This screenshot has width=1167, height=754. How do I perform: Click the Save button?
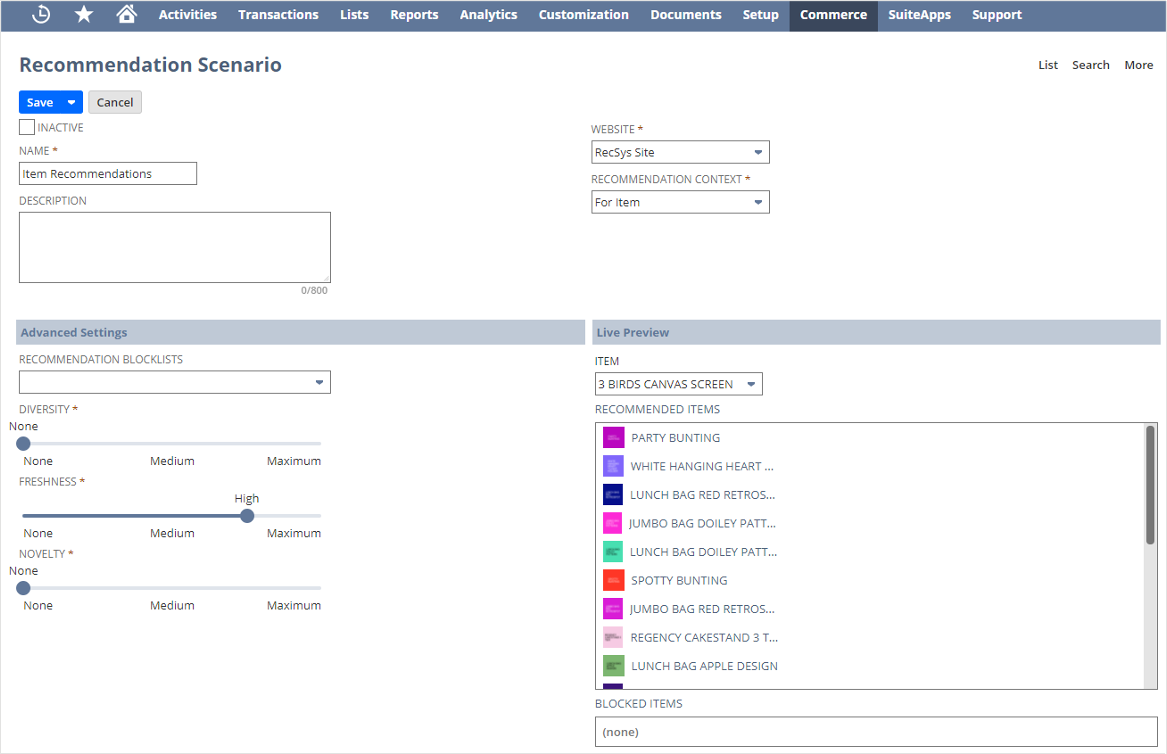[40, 103]
